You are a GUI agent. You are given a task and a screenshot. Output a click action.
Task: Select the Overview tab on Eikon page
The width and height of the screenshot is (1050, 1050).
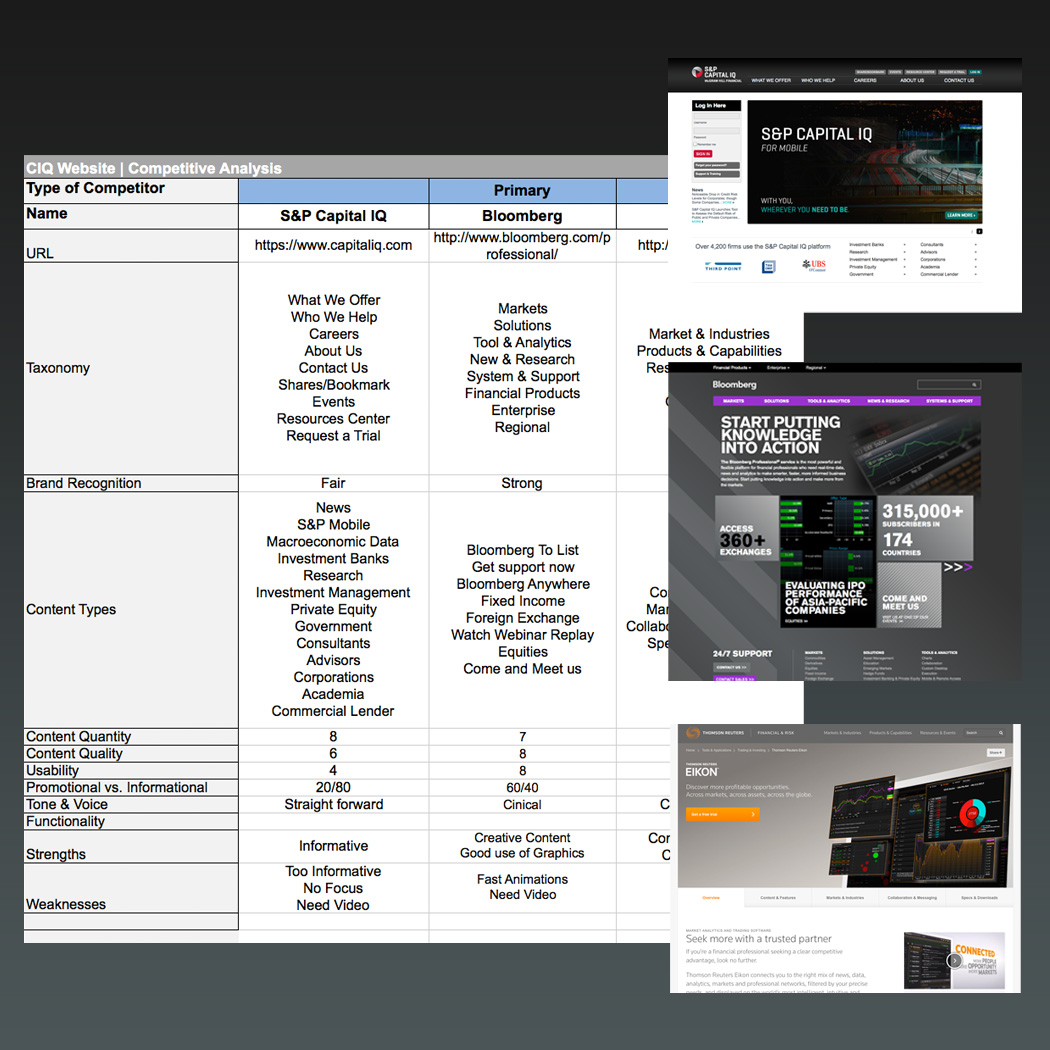click(710, 897)
